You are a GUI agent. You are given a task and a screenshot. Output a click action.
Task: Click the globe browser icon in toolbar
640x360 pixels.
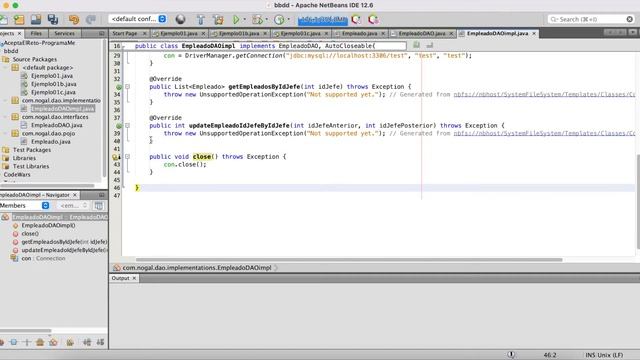[x=180, y=19]
